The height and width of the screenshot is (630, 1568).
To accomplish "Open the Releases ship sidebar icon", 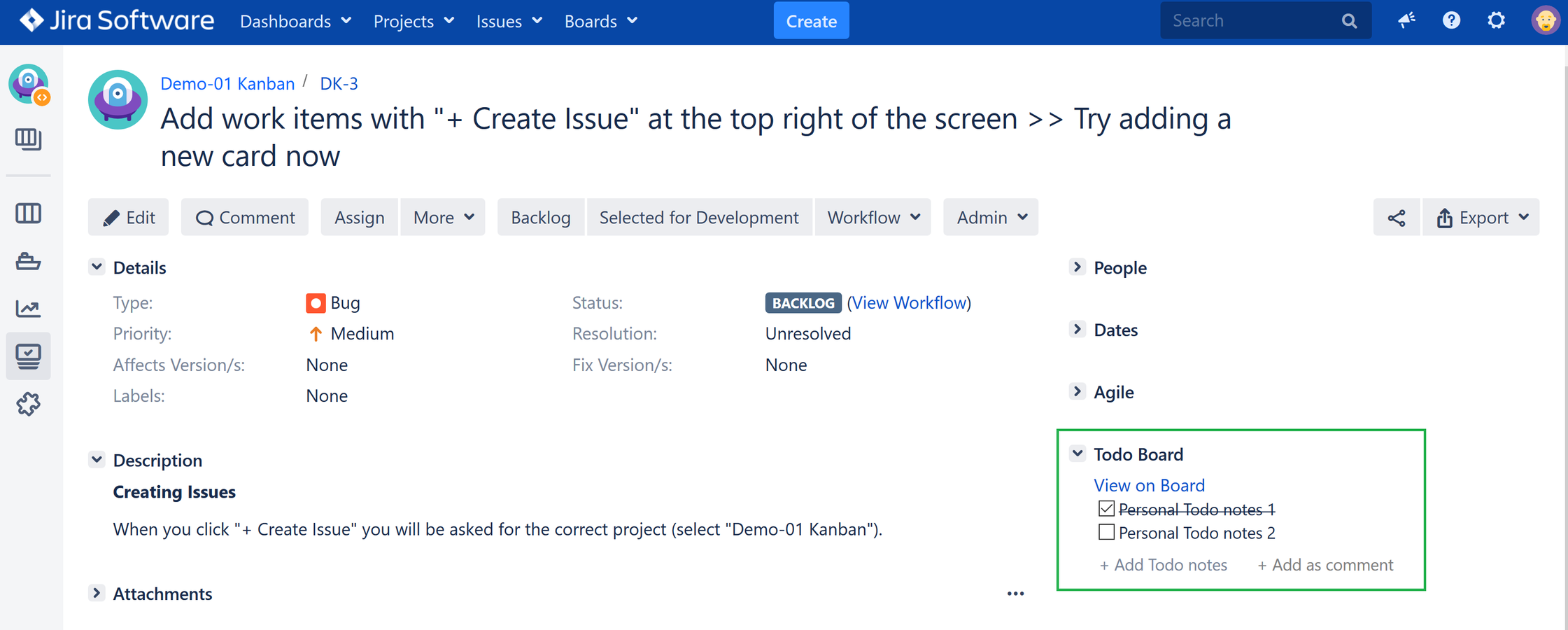I will pyautogui.click(x=28, y=261).
